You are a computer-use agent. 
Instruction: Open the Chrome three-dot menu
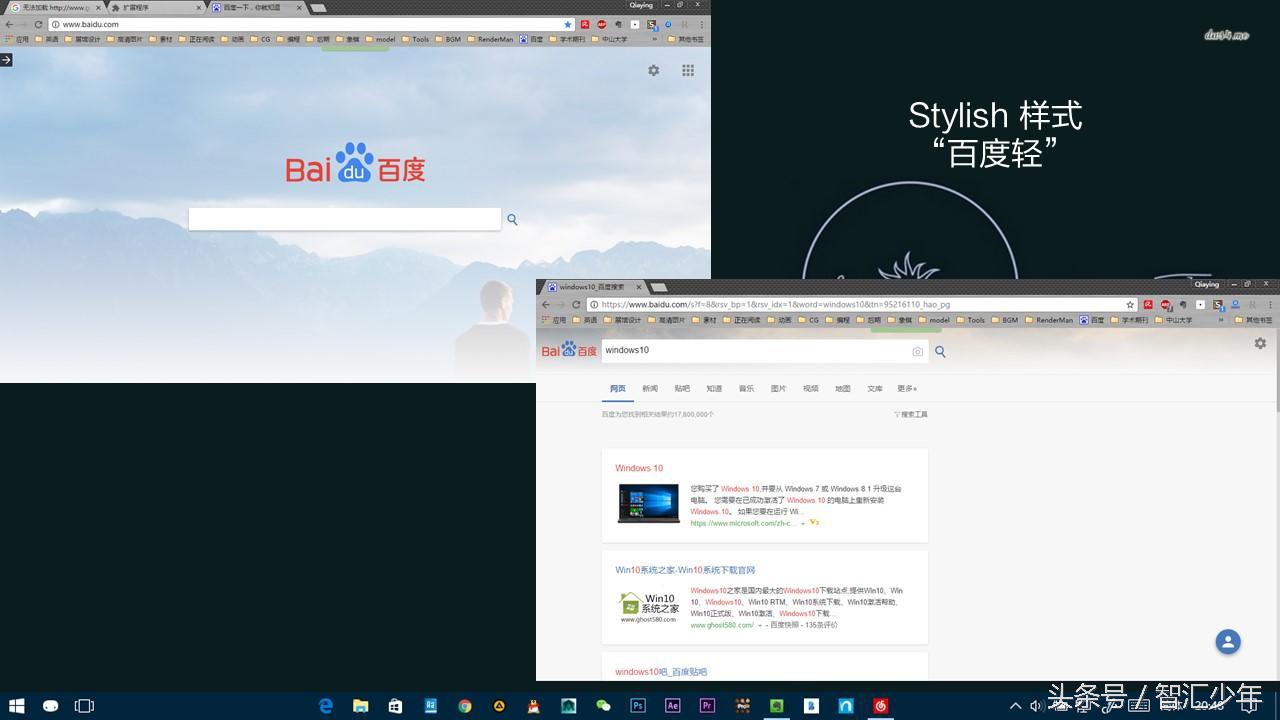pos(1271,305)
